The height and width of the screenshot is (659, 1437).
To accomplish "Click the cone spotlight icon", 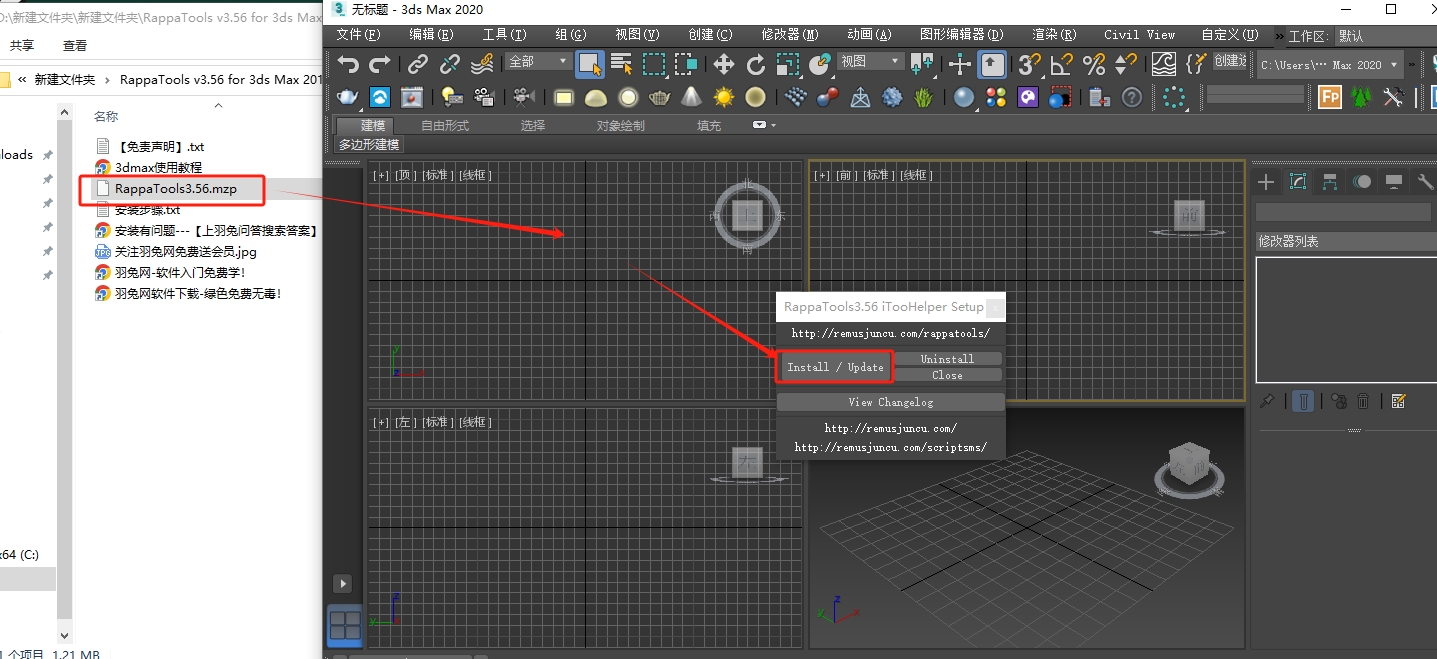I will 691,97.
